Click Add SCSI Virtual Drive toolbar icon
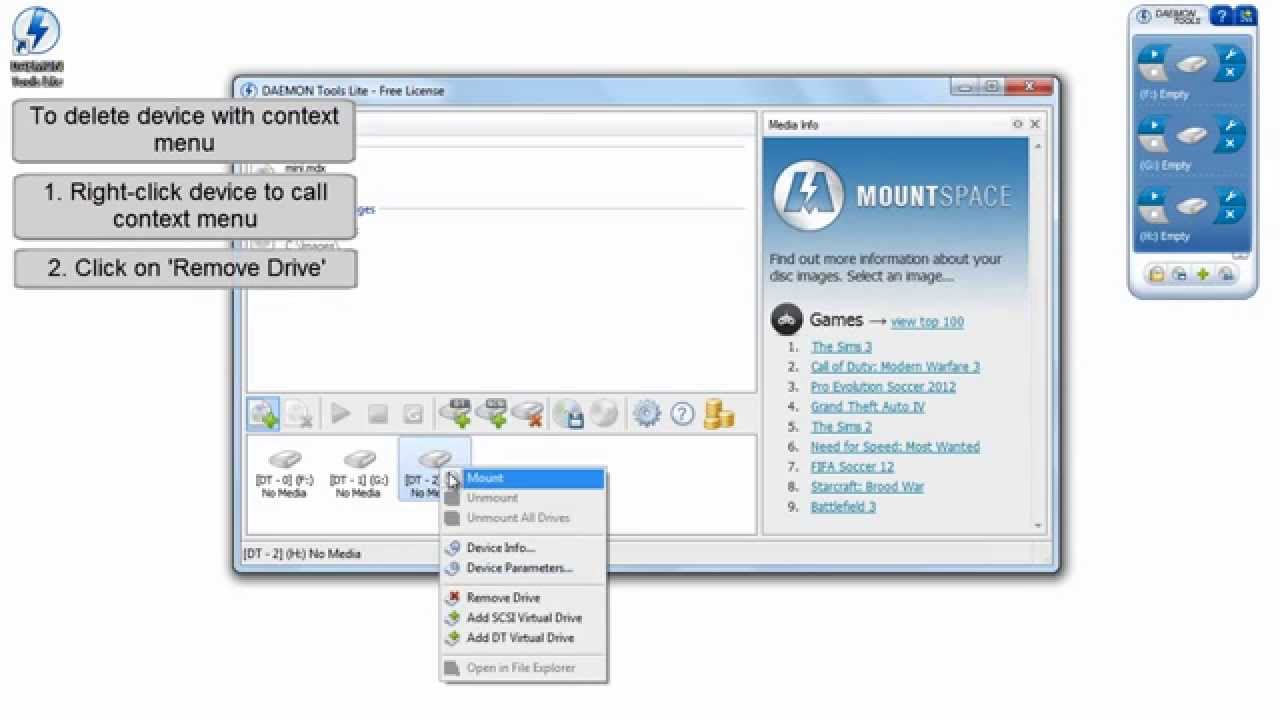Screen dimensions: 1280x720 [x=492, y=412]
